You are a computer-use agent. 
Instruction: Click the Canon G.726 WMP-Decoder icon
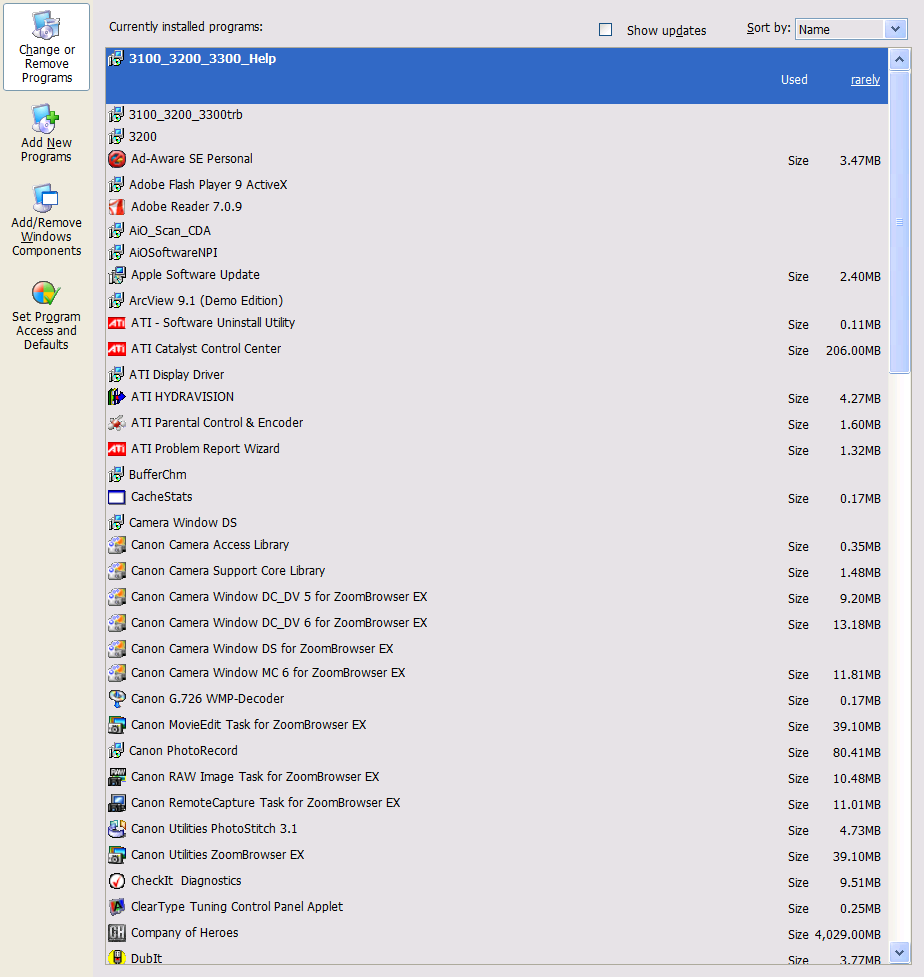coord(117,699)
